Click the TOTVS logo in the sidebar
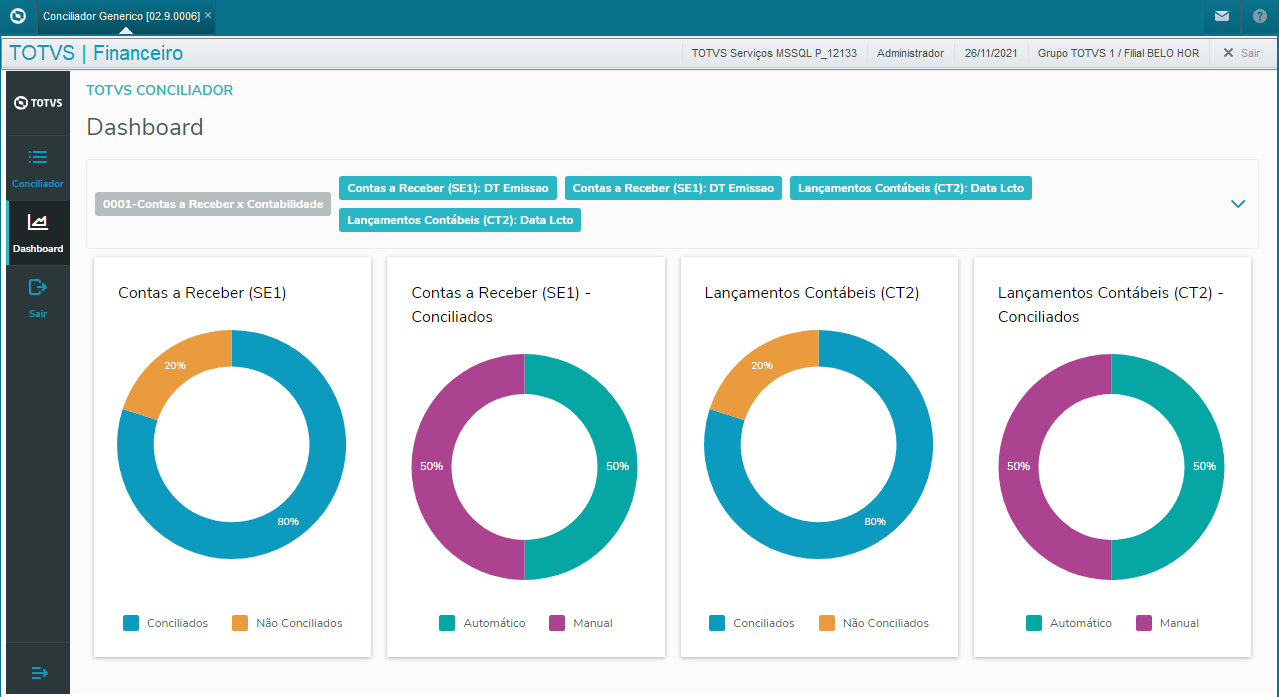Image resolution: width=1279 pixels, height=697 pixels. click(x=38, y=103)
